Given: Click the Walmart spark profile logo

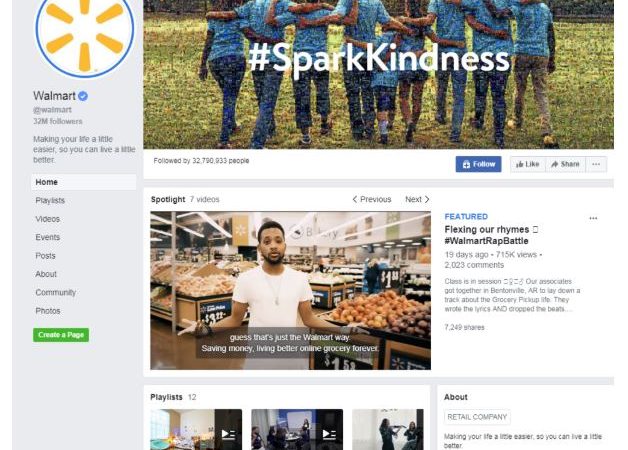Looking at the screenshot, I should coord(85,35).
